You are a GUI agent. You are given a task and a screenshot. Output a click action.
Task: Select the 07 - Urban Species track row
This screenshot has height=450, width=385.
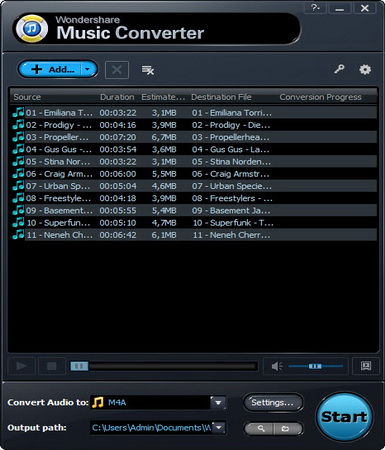193,186
